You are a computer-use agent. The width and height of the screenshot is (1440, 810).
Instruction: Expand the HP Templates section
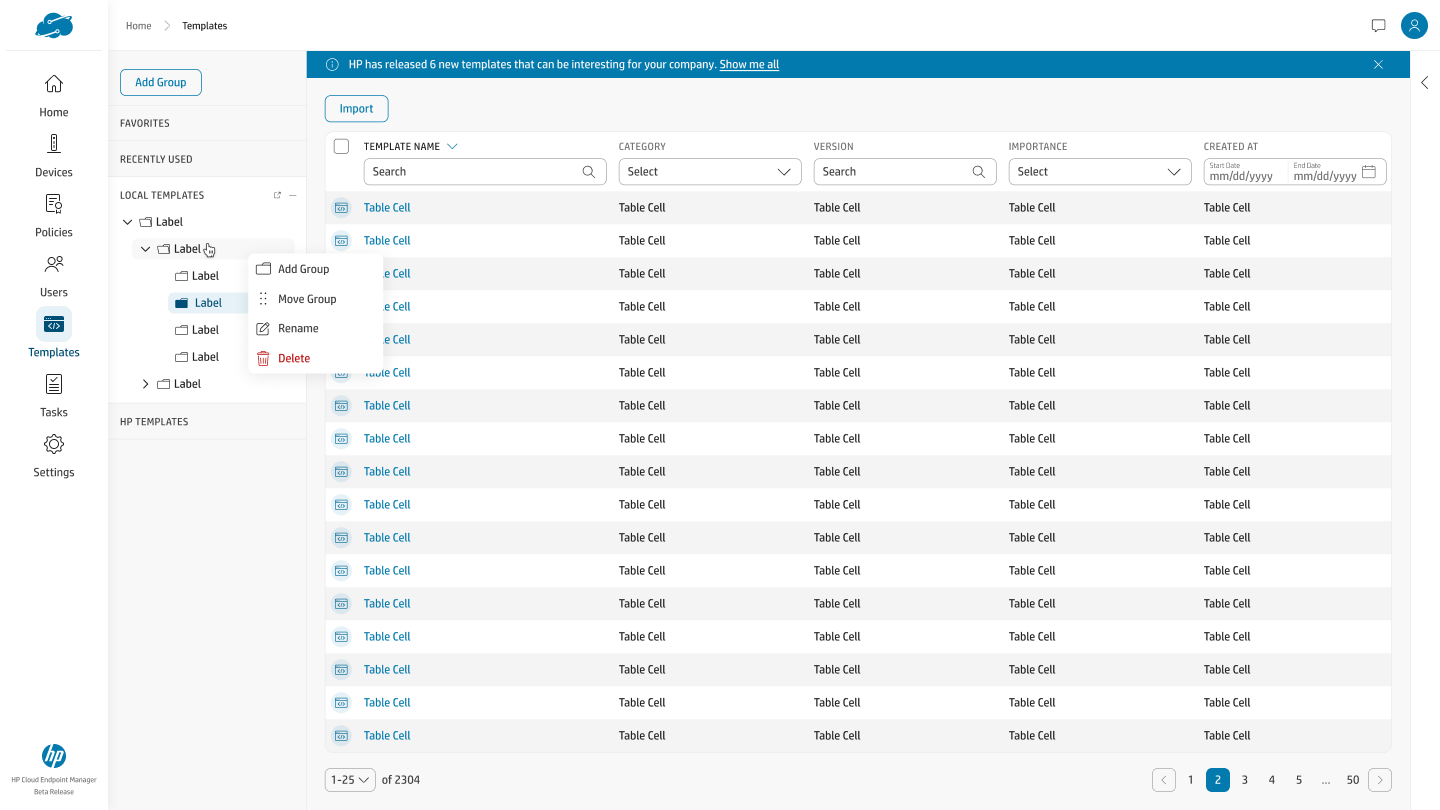tap(207, 421)
